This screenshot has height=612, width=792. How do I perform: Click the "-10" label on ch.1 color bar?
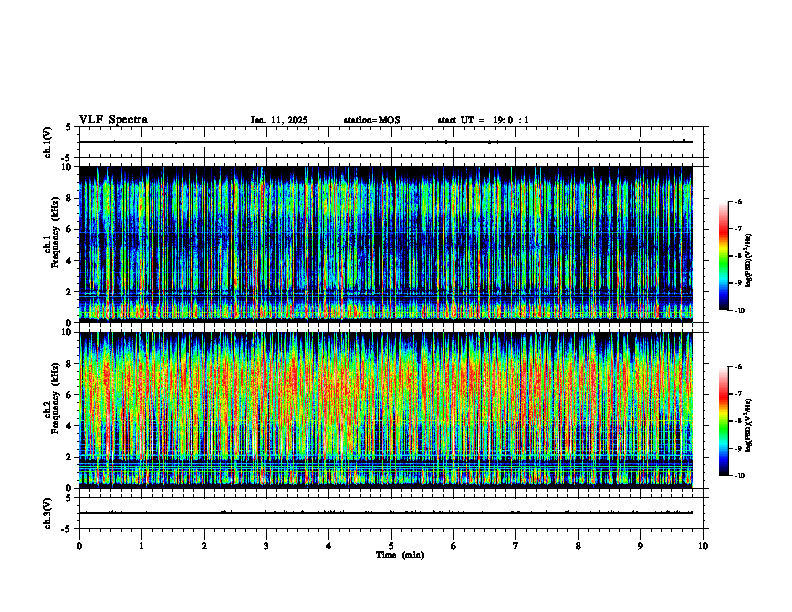[740, 311]
